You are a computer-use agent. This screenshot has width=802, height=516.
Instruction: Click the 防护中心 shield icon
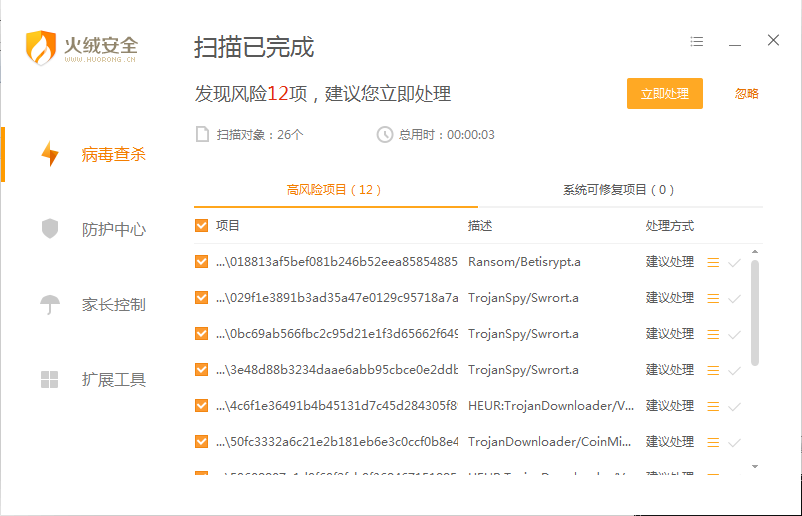click(x=49, y=229)
